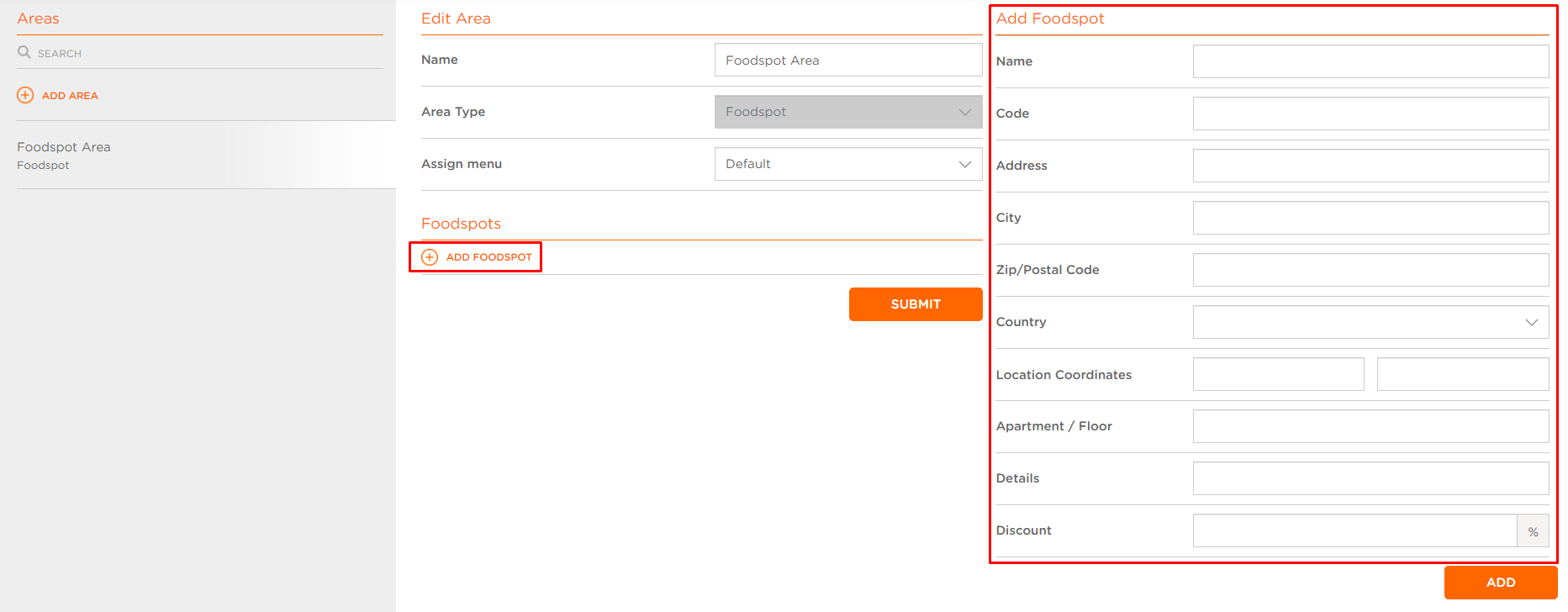This screenshot has width=1568, height=612.
Task: Click the Edit Area heading
Action: (x=456, y=18)
